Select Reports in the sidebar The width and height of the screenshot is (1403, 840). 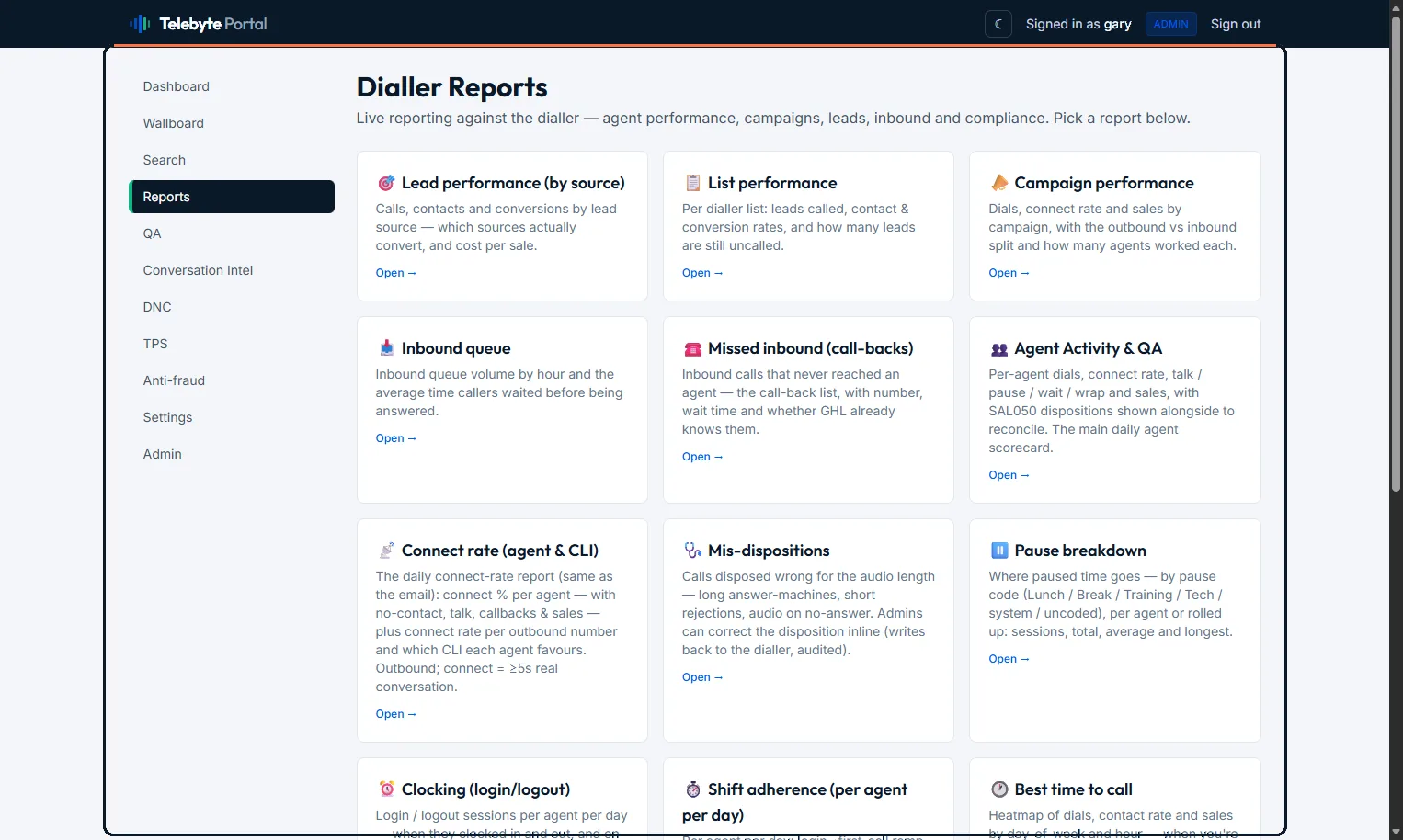pos(232,197)
